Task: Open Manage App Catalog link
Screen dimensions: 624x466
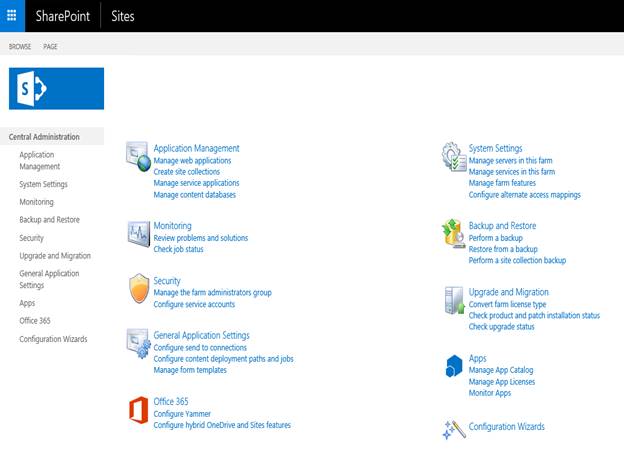Action: (x=502, y=370)
